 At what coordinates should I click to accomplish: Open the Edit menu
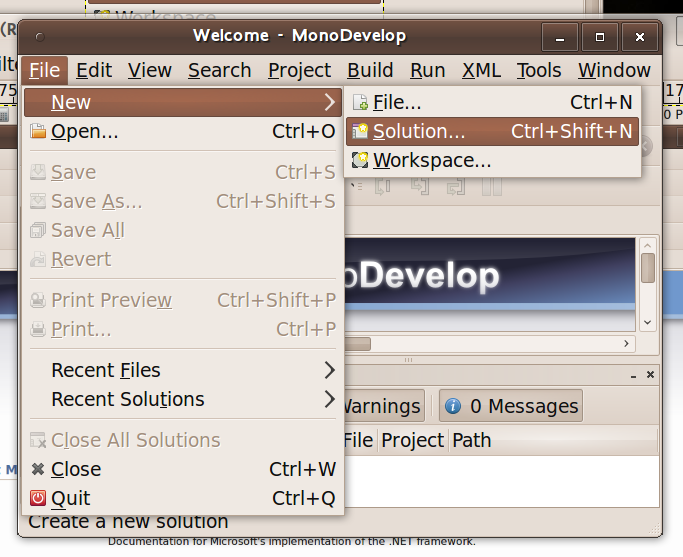(x=94, y=70)
